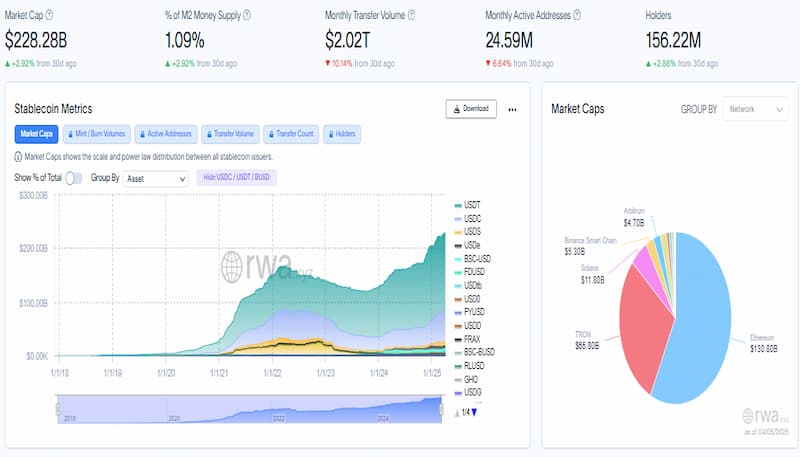The width and height of the screenshot is (800, 457).
Task: Toggle USDe series in legend
Action: 467,245
